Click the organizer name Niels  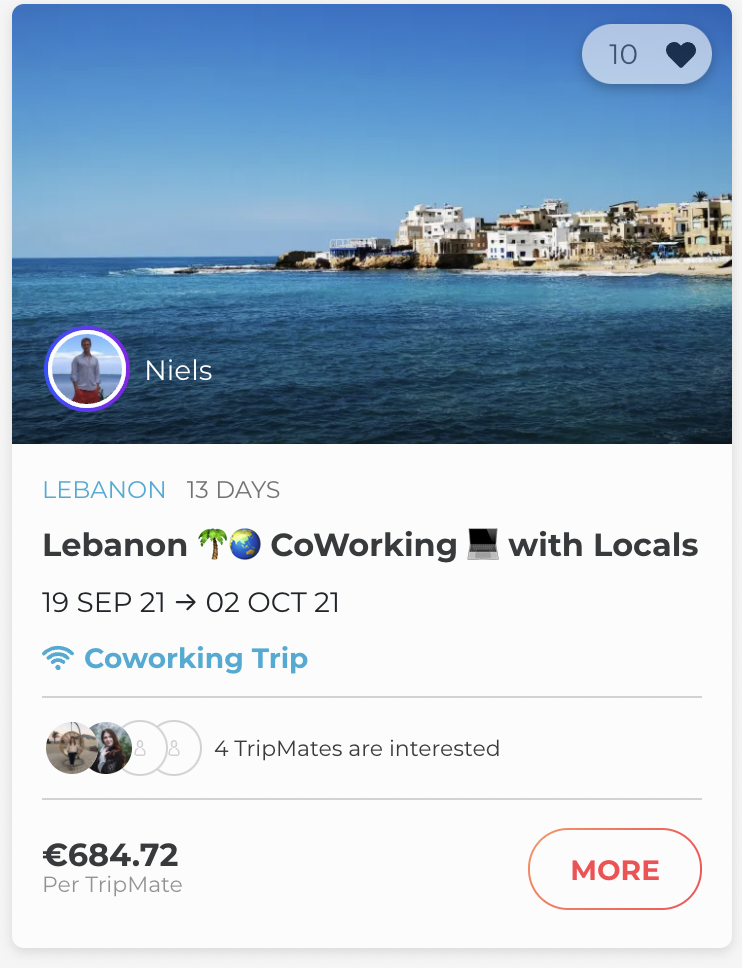click(x=178, y=370)
